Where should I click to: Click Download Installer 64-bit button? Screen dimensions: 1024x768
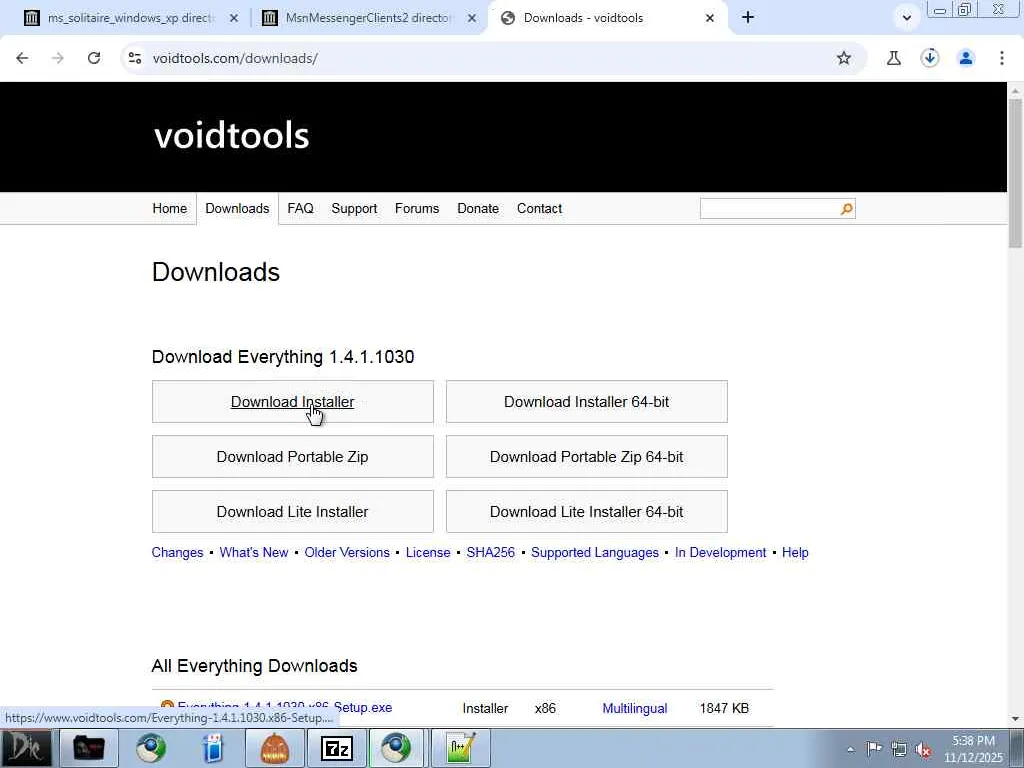[586, 402]
